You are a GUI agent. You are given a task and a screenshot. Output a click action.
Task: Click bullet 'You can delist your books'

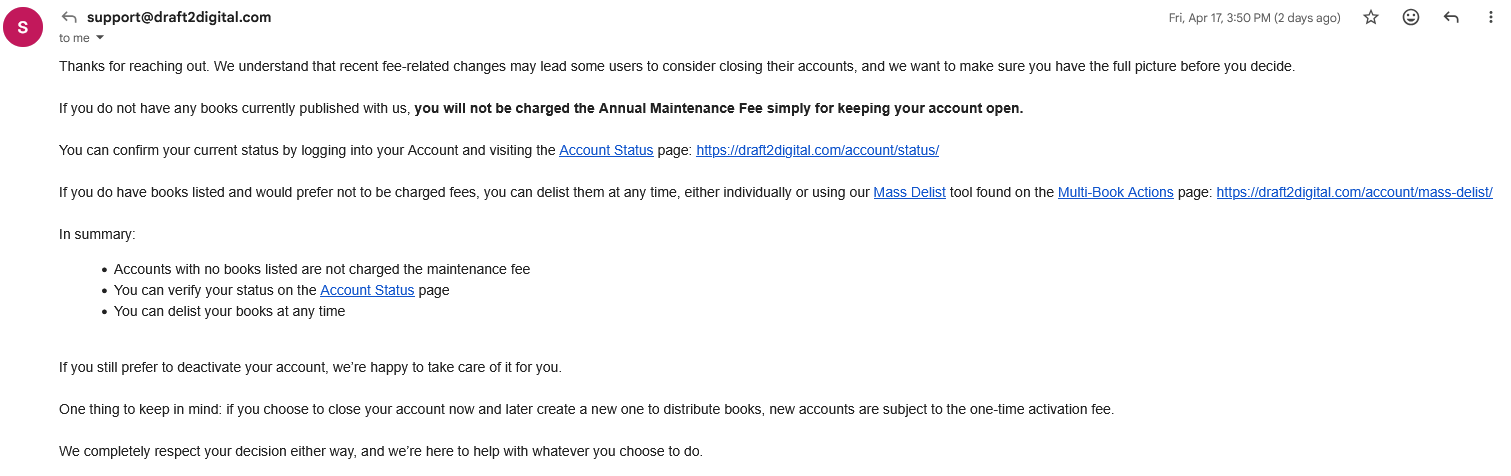tap(229, 311)
